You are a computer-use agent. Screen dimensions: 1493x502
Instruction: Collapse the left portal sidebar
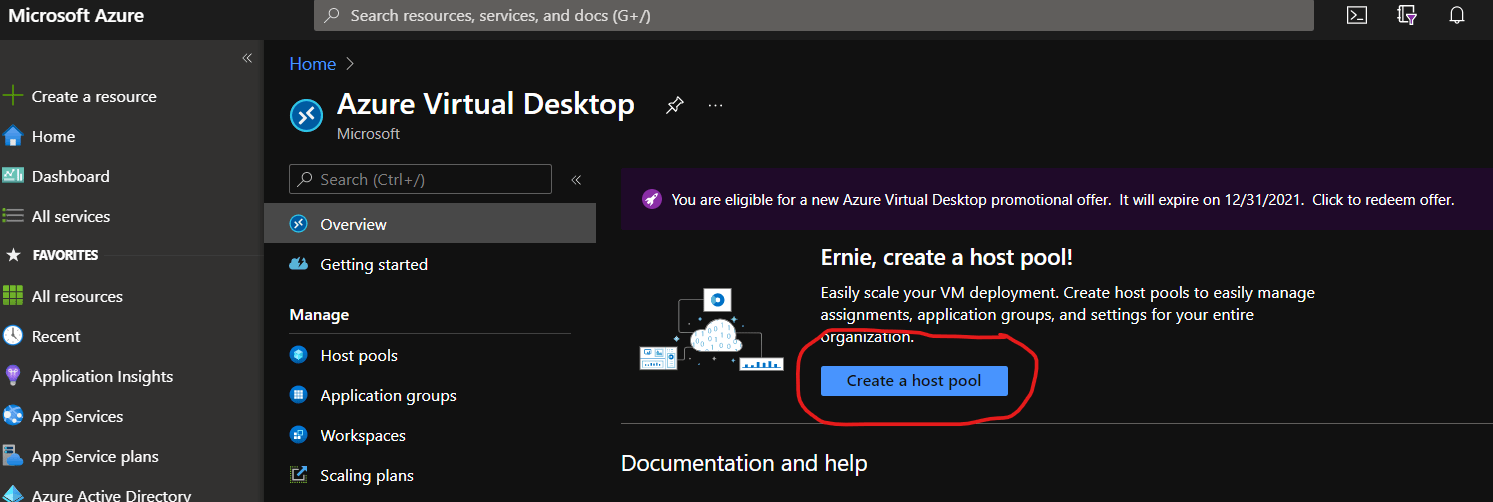pyautogui.click(x=247, y=58)
